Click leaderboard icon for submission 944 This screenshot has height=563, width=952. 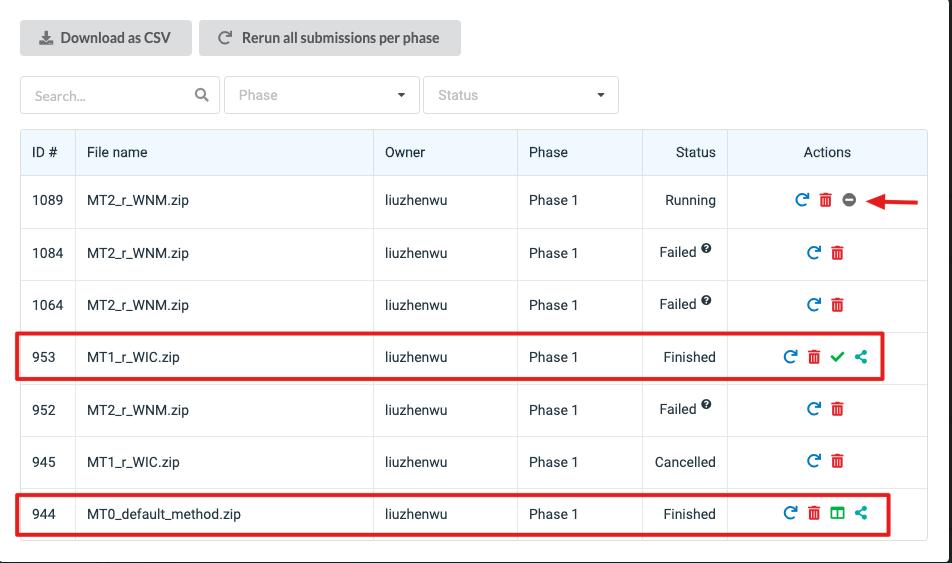[838, 514]
